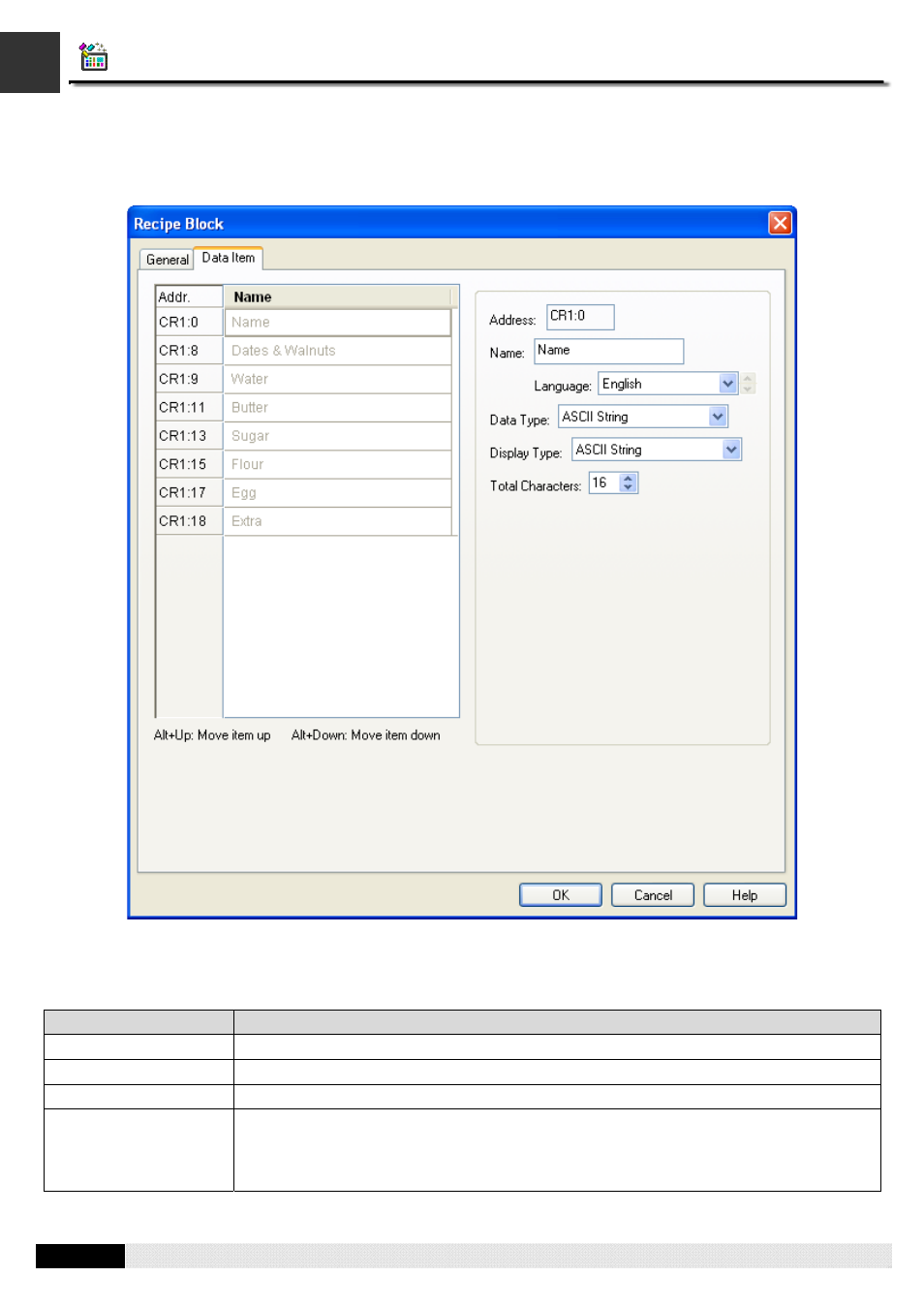The image size is (924, 1308).
Task: Increase Total Characters with up arrow
Action: coord(629,478)
